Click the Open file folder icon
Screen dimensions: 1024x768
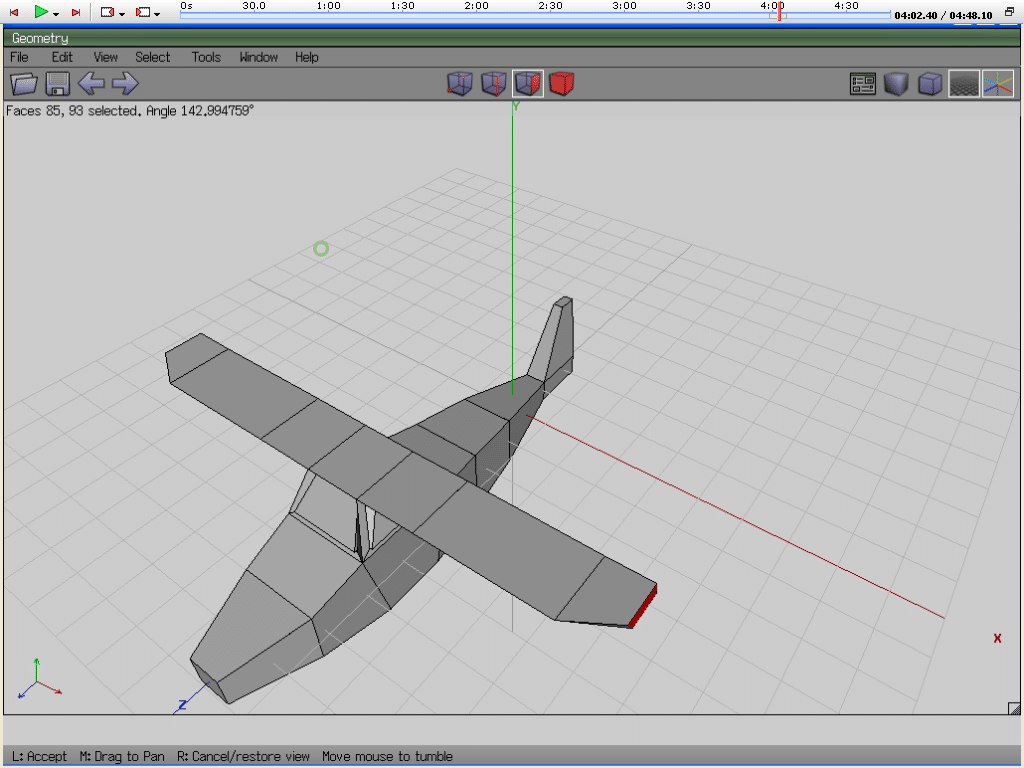click(23, 84)
